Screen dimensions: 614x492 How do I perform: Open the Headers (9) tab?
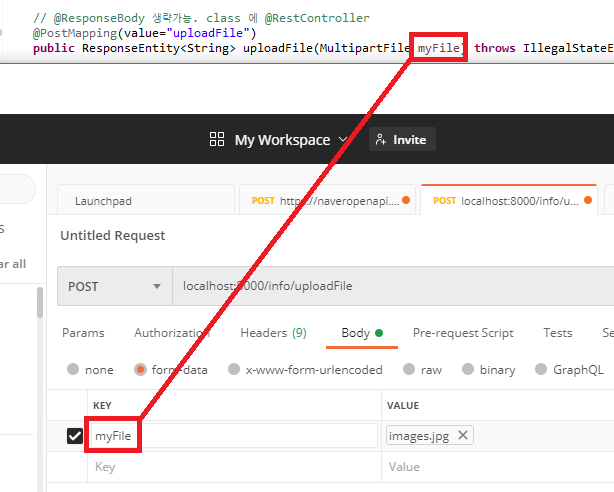[x=273, y=333]
